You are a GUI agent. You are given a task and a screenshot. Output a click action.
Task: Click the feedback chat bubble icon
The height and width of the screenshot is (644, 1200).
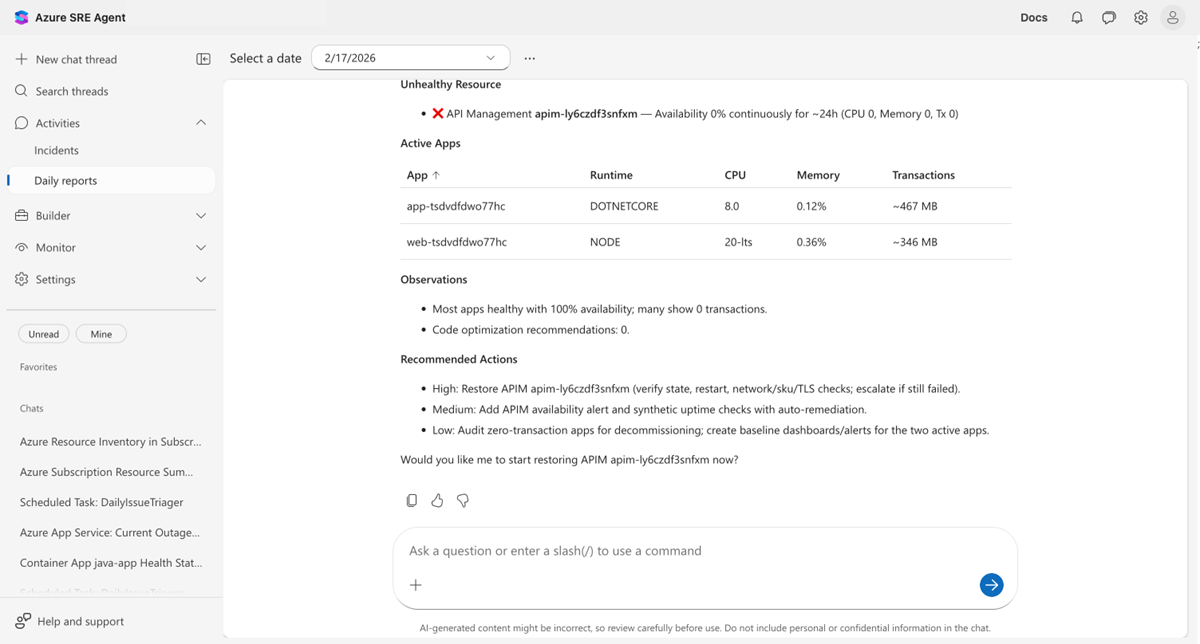point(1108,17)
